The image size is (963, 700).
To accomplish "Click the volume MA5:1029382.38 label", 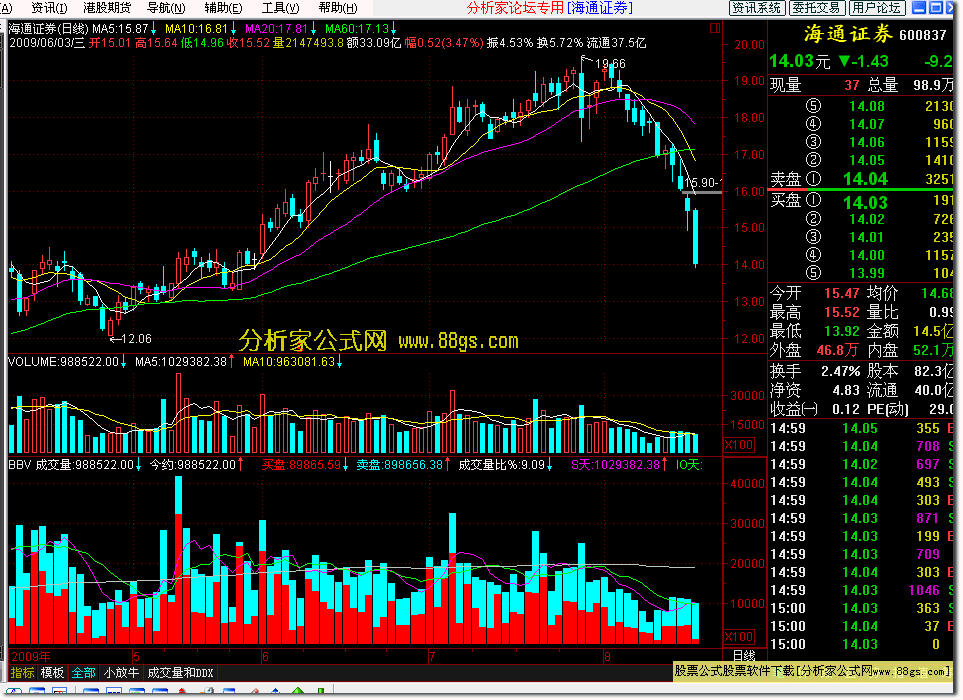I will click(181, 362).
